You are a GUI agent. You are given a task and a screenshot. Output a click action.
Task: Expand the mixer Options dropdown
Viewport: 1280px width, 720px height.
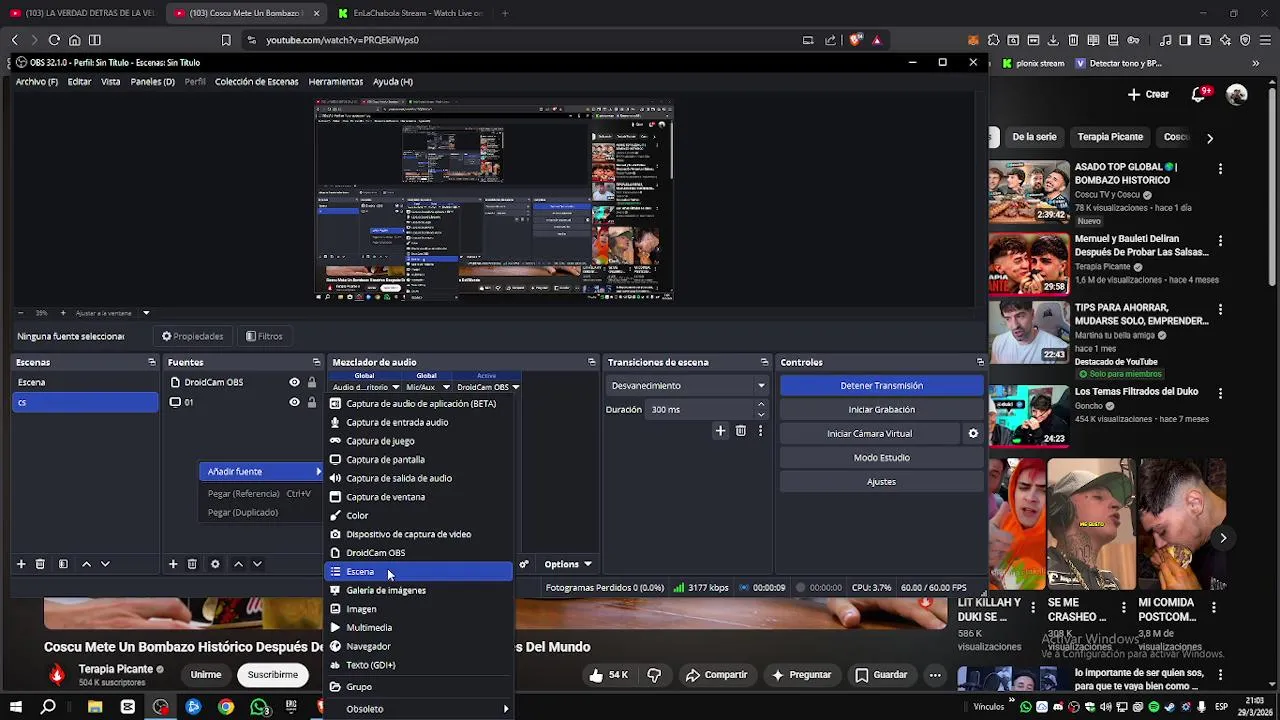(x=567, y=564)
